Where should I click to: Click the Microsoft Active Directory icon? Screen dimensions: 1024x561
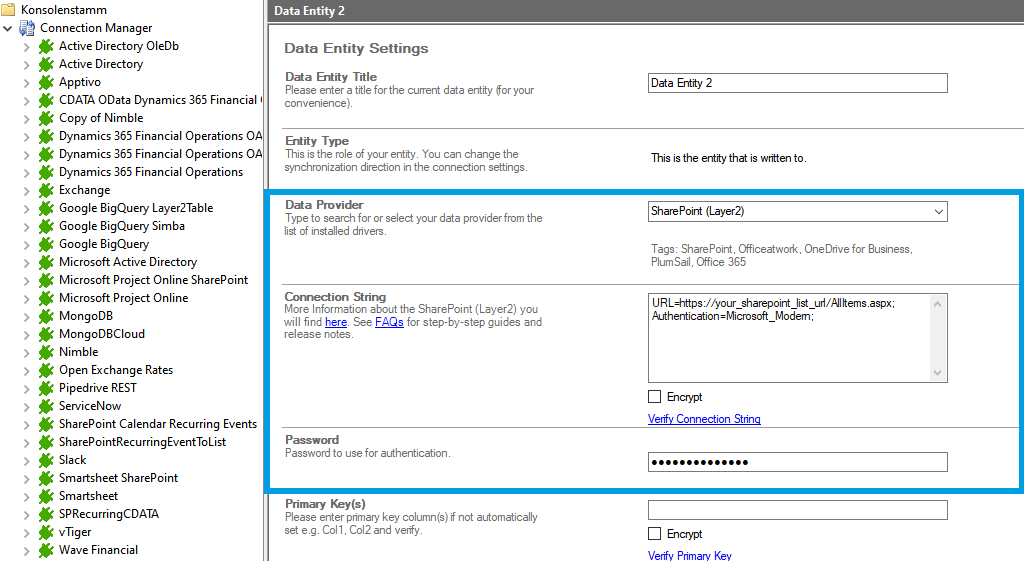point(46,262)
